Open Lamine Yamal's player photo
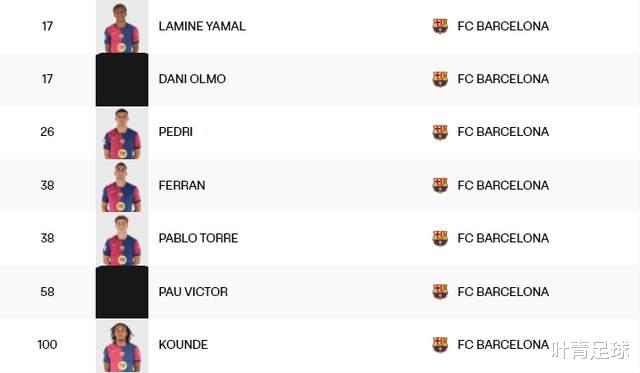The height and width of the screenshot is (373, 640). [122, 27]
